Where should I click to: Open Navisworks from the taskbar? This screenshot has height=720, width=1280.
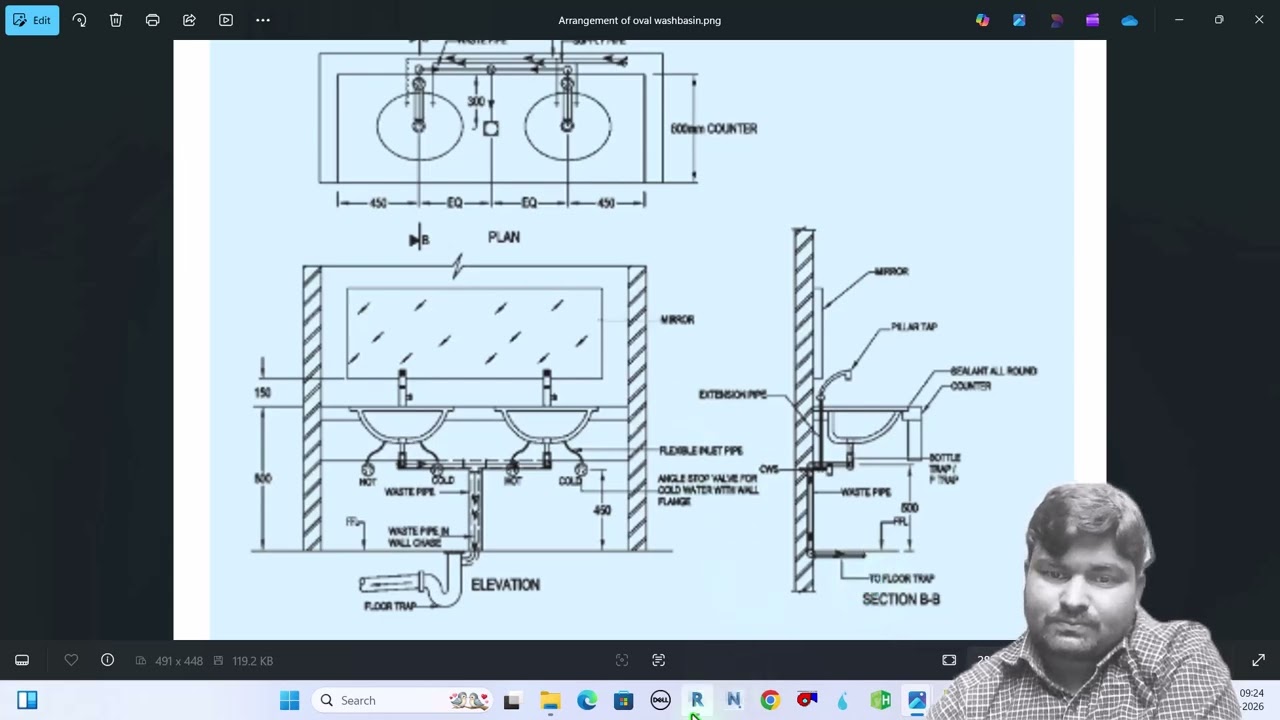733,700
